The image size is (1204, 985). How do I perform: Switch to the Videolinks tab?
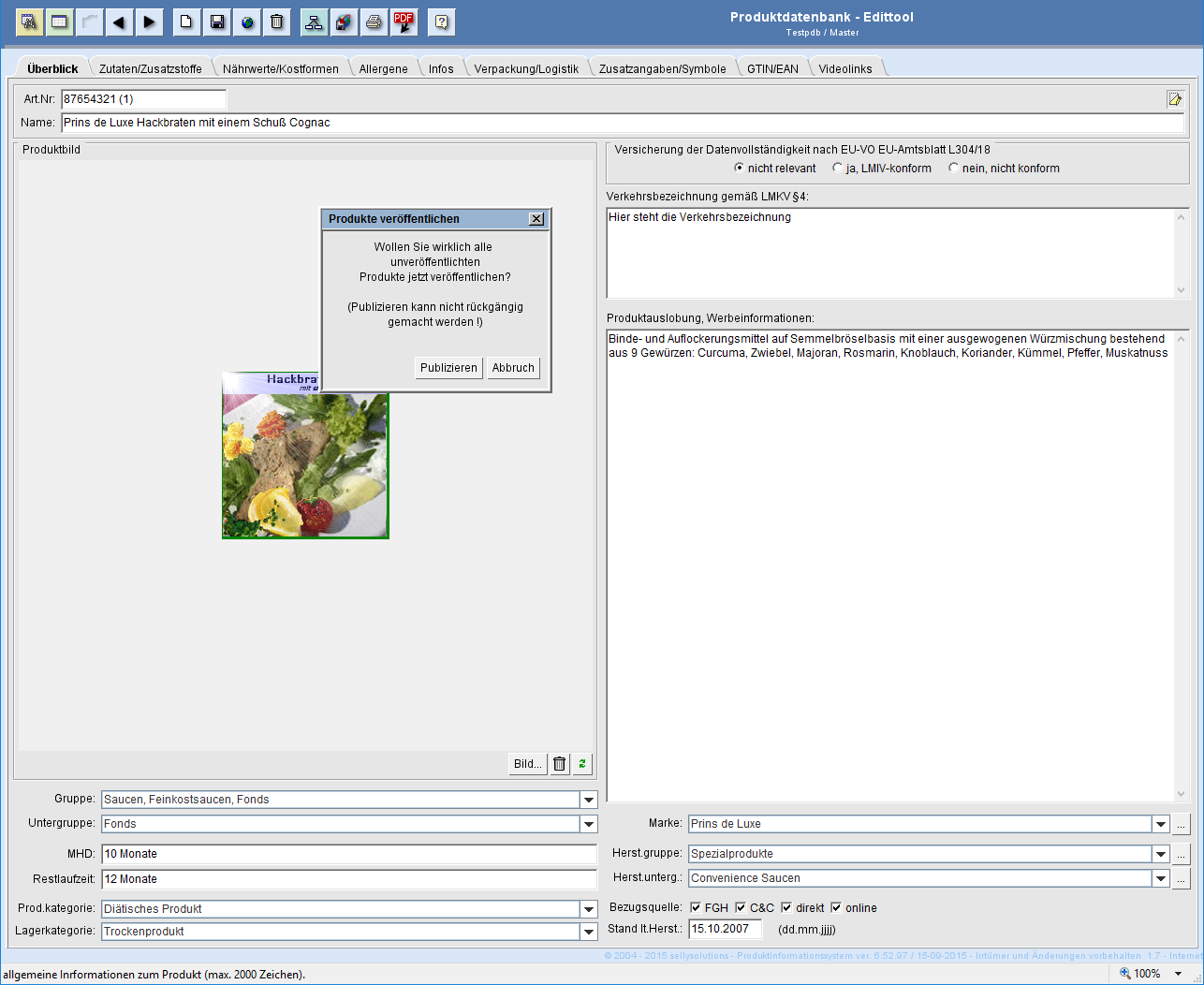tap(845, 68)
